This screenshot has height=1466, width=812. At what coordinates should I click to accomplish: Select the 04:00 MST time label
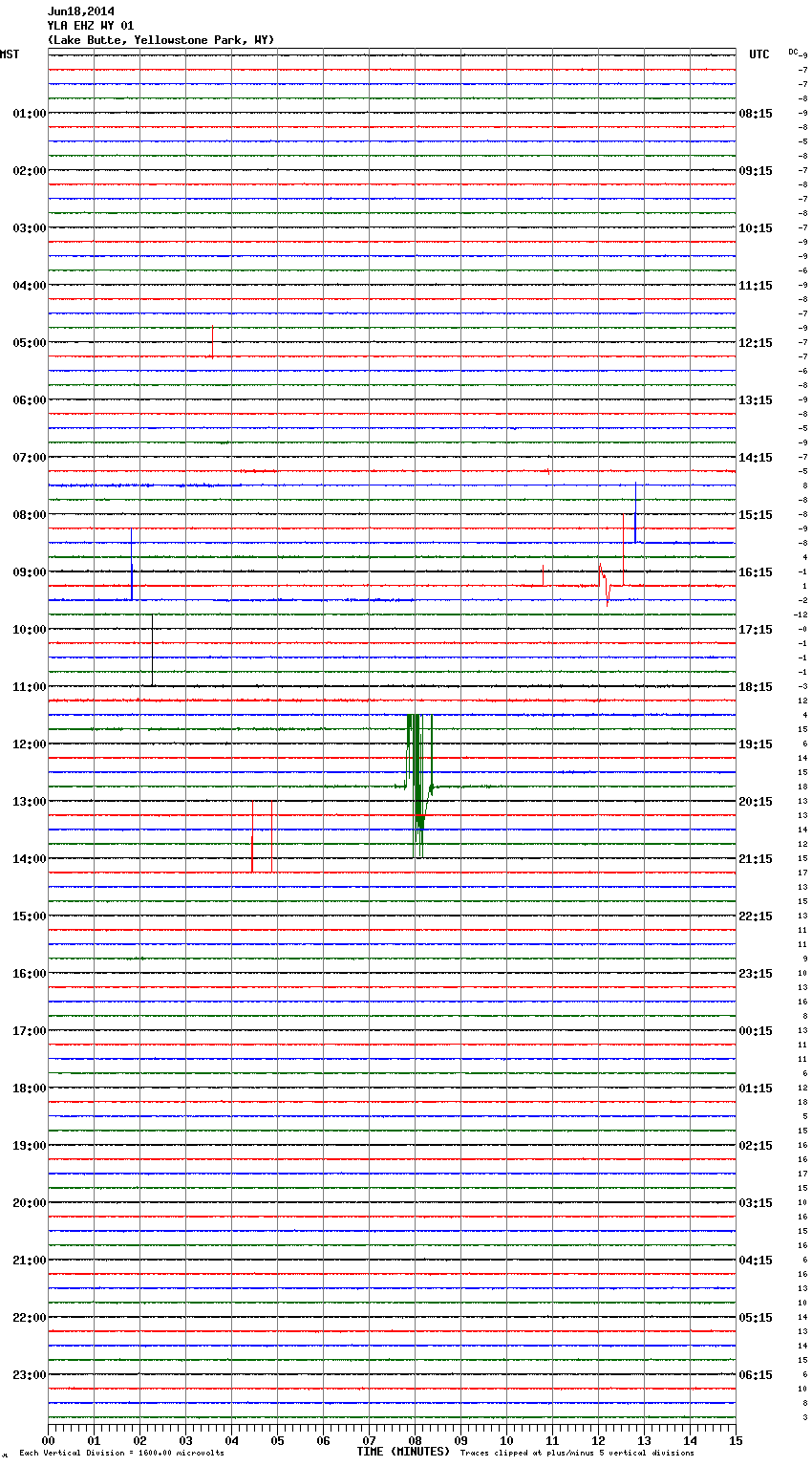30,286
